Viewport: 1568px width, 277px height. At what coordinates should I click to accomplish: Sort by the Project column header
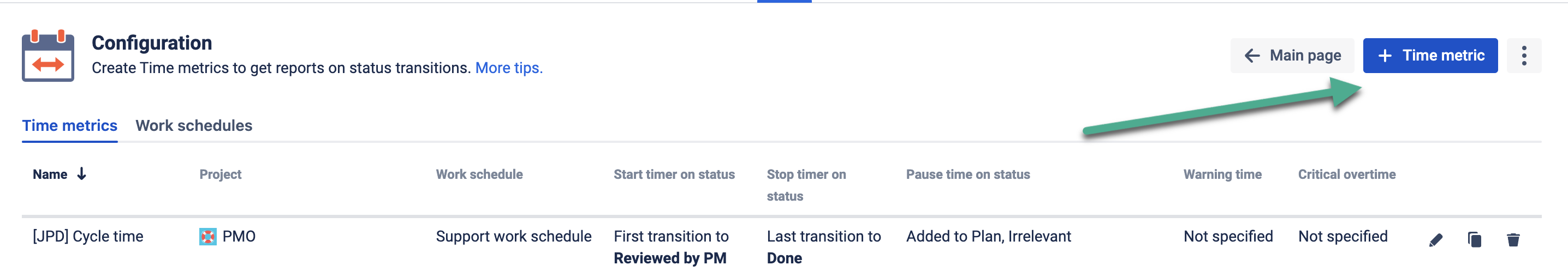[x=221, y=174]
